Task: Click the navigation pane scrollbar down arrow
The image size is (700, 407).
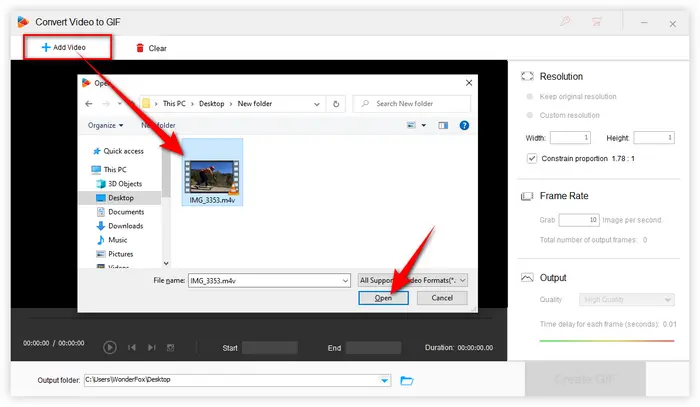Action: pyautogui.click(x=166, y=263)
